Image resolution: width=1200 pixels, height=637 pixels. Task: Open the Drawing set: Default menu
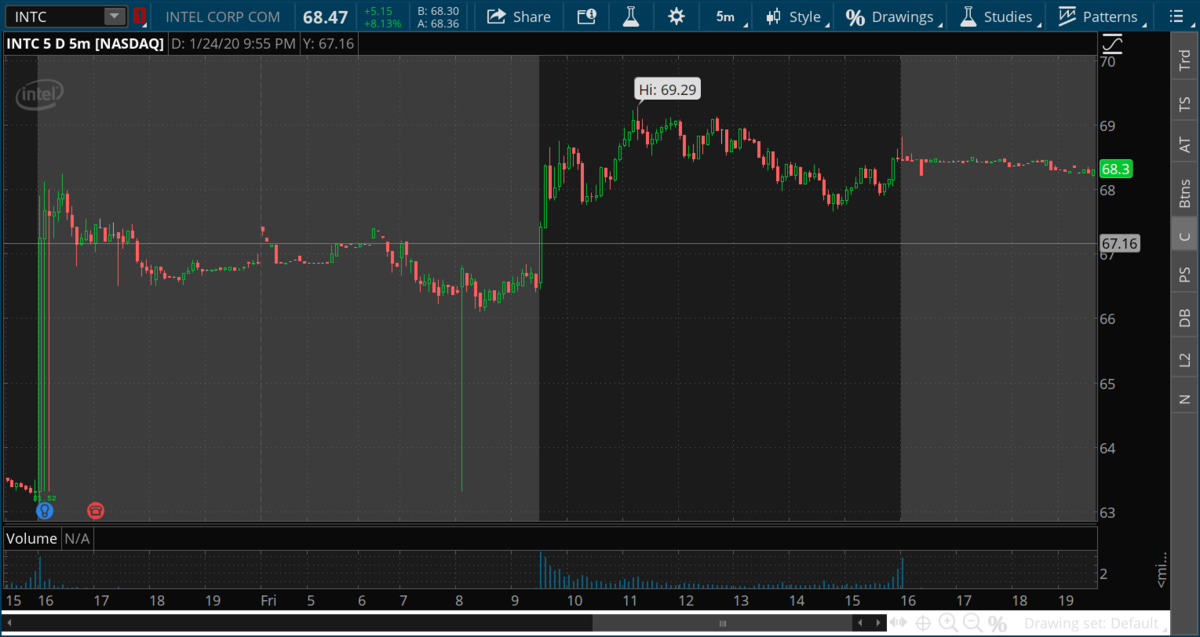point(1095,623)
